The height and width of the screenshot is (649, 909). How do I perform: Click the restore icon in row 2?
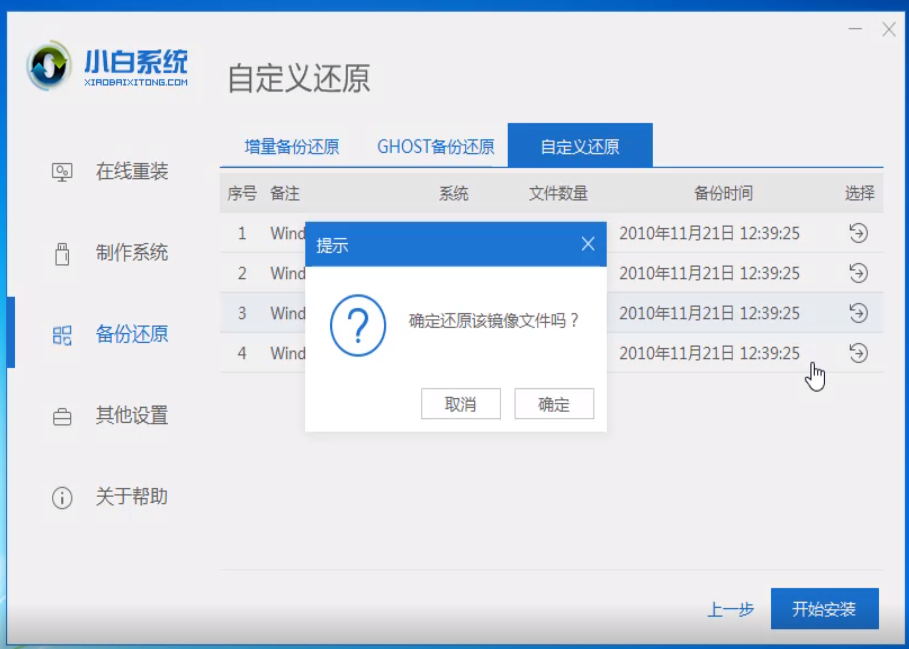click(x=857, y=273)
